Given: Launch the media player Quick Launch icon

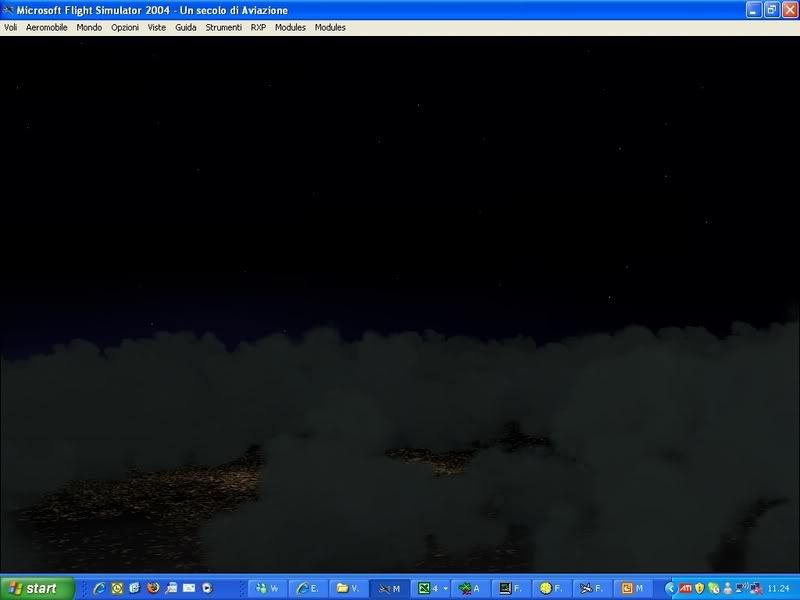Looking at the screenshot, I should coord(207,588).
